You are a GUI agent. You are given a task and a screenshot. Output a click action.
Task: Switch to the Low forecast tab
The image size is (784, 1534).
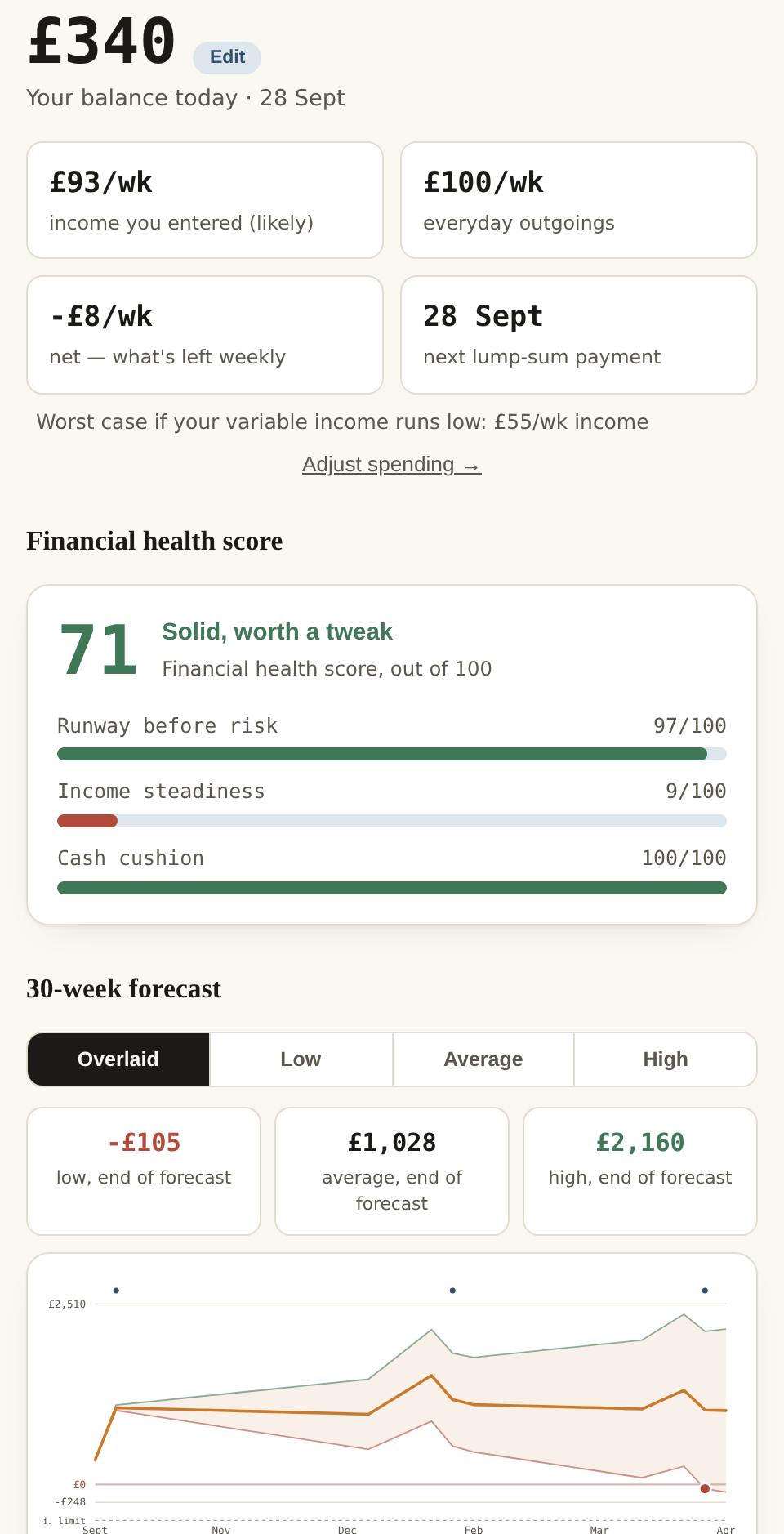tap(301, 1059)
